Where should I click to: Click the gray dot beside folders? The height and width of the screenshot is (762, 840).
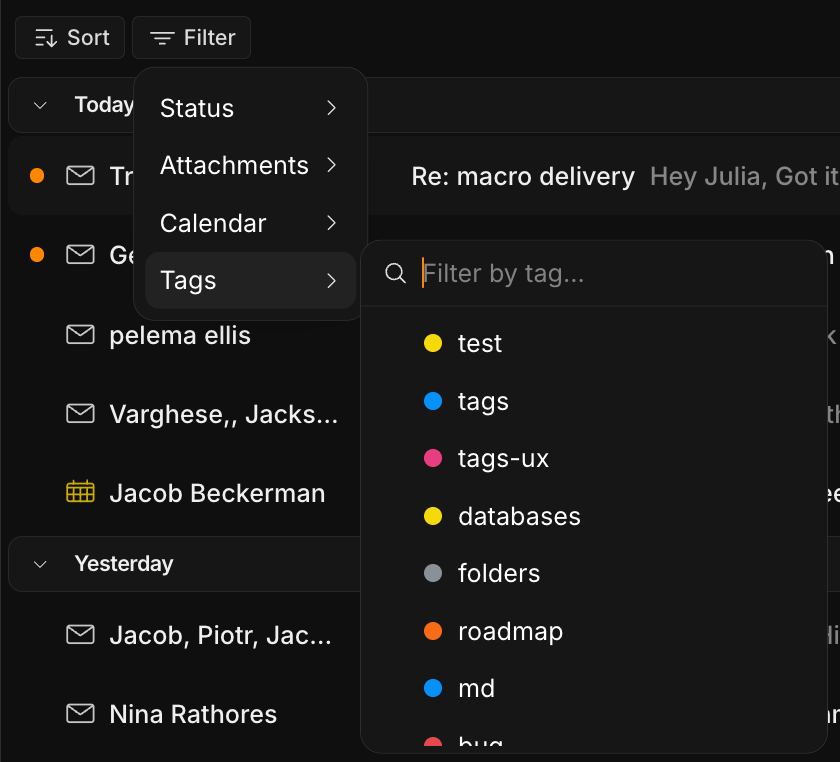click(433, 573)
